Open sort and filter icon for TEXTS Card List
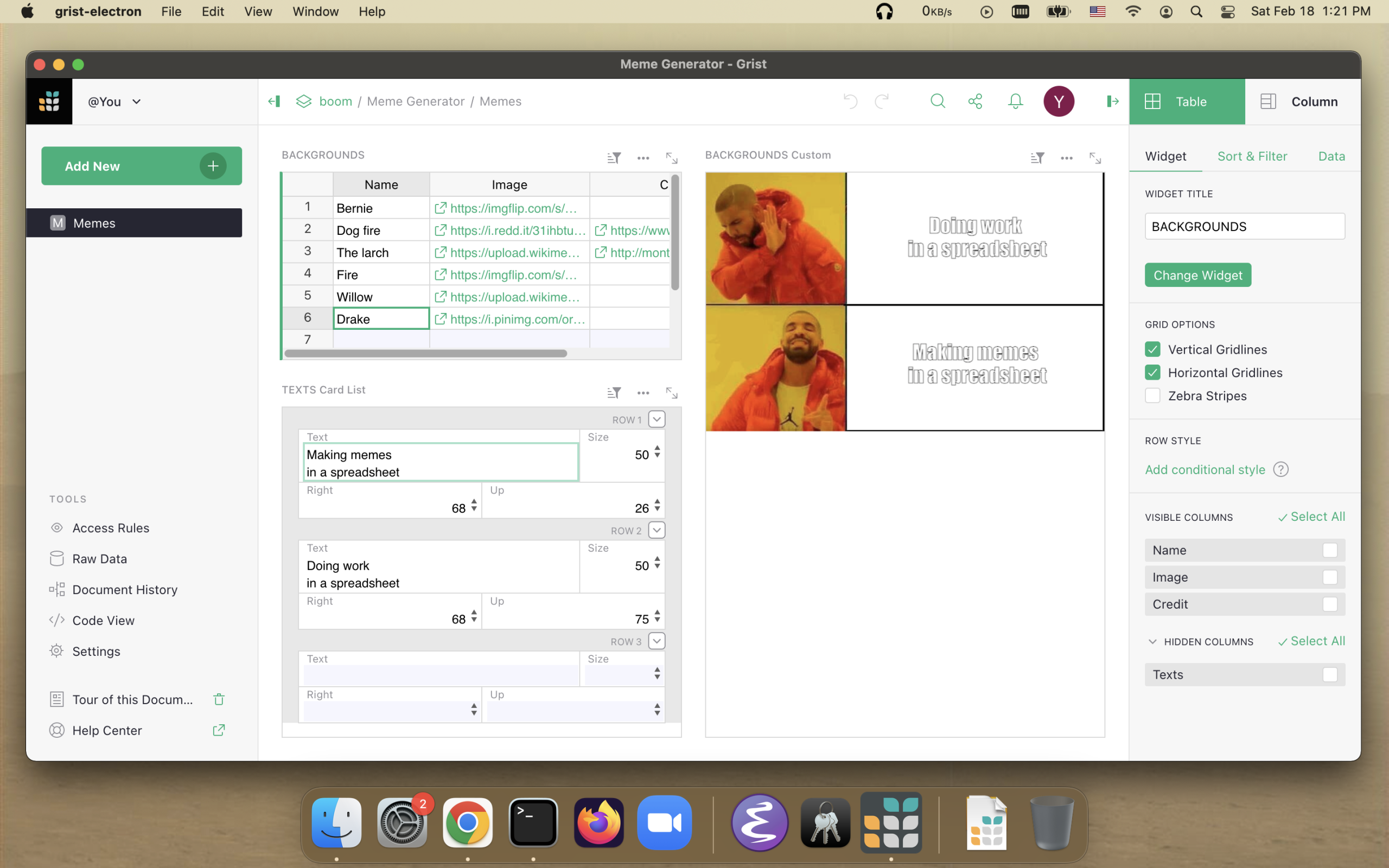 tap(614, 393)
